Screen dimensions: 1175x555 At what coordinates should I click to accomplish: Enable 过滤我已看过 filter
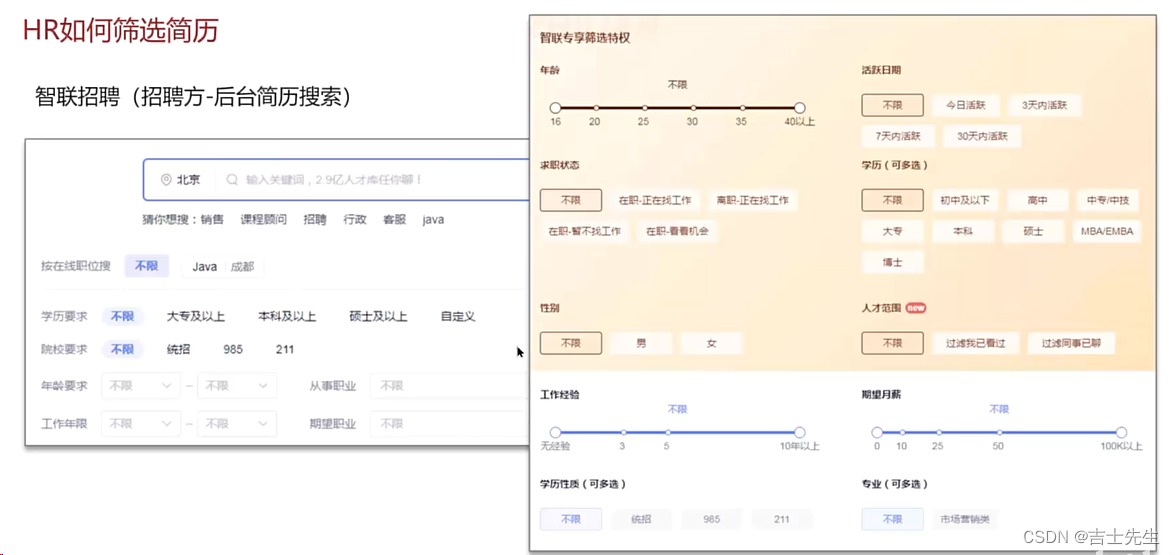point(976,343)
